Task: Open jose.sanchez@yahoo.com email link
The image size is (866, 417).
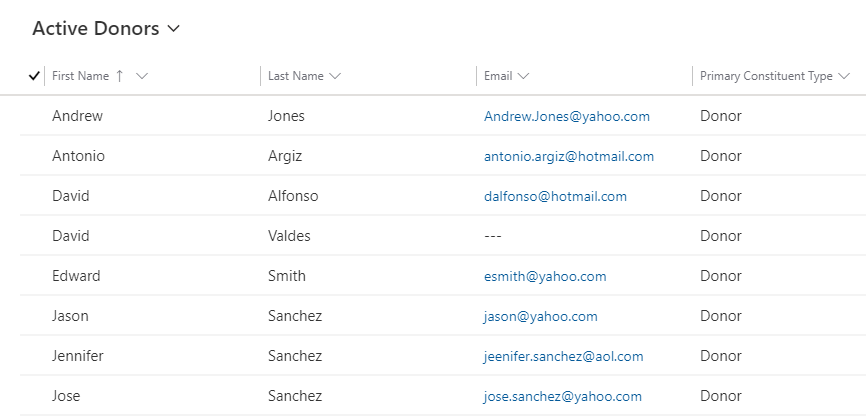Action: click(562, 396)
